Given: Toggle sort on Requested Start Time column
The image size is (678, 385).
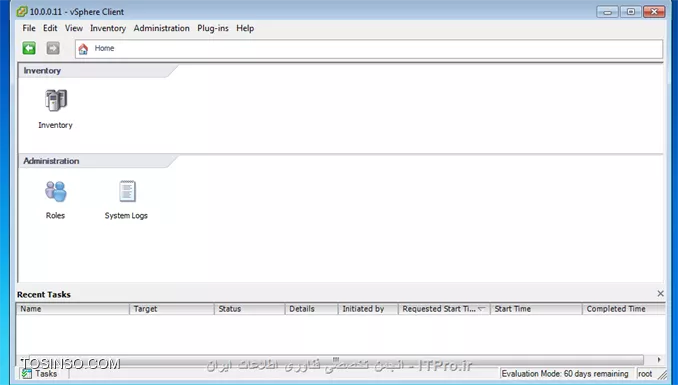Looking at the screenshot, I should (x=444, y=309).
